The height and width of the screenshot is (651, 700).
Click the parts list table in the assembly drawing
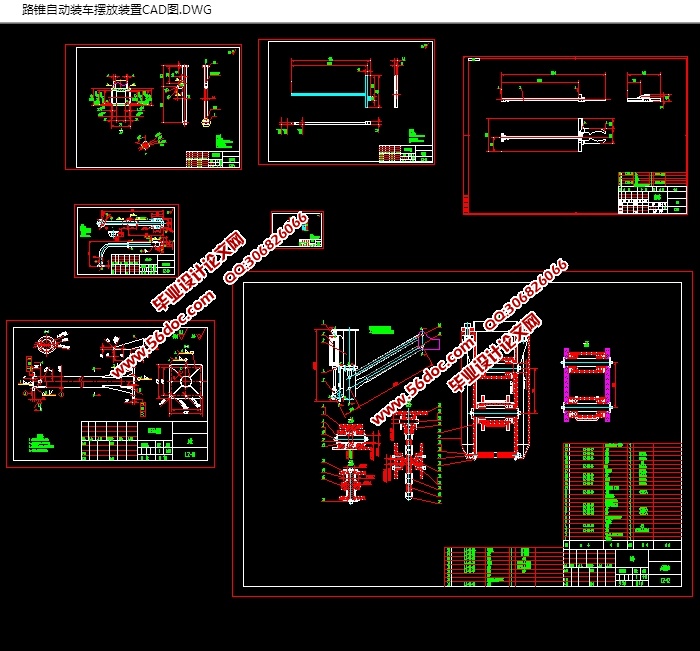622,491
